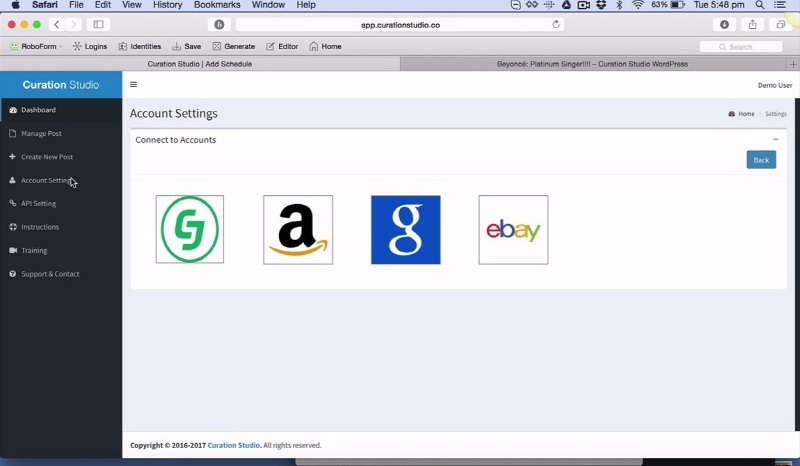
Task: Click the Curation Studio footer link
Action: click(x=234, y=445)
